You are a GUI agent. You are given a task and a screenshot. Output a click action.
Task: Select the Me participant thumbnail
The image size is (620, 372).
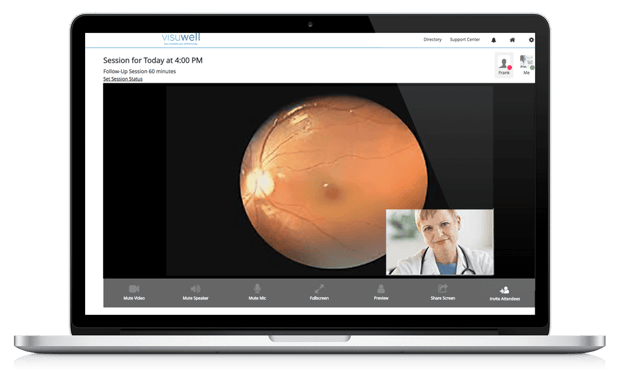(x=526, y=65)
